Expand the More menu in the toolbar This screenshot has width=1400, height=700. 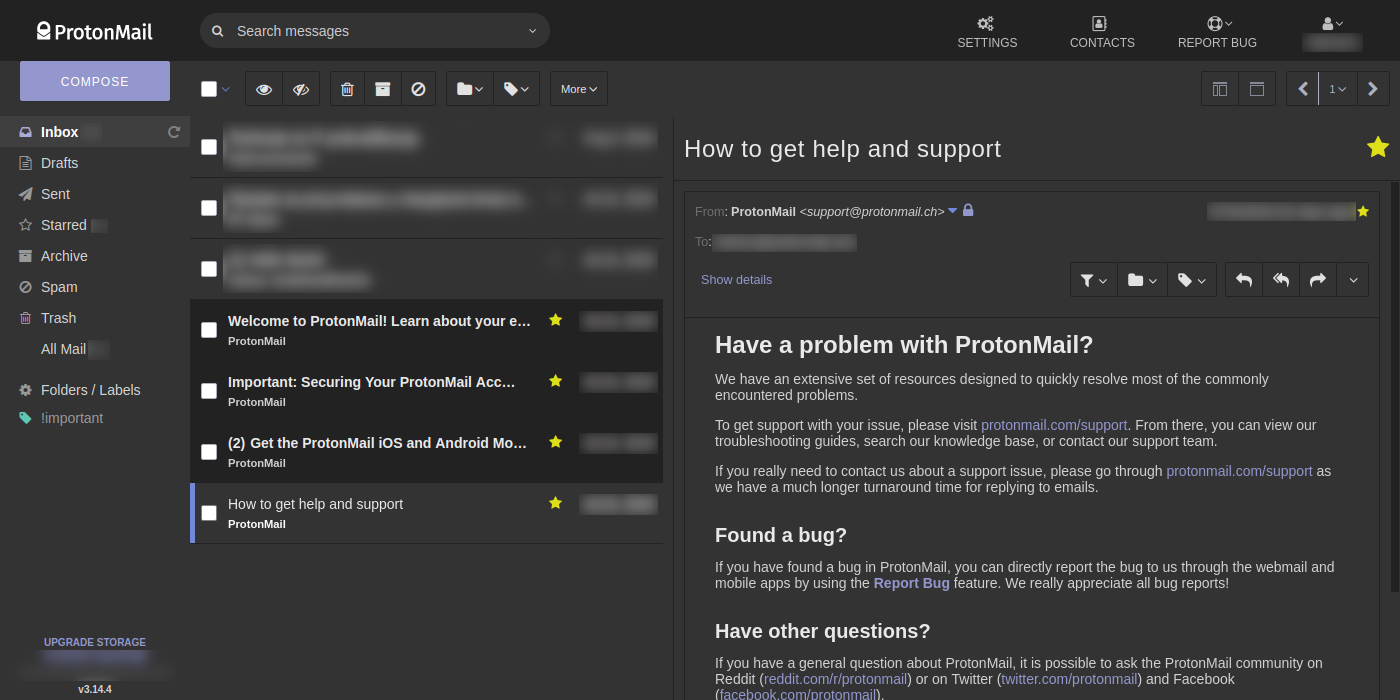pos(578,88)
